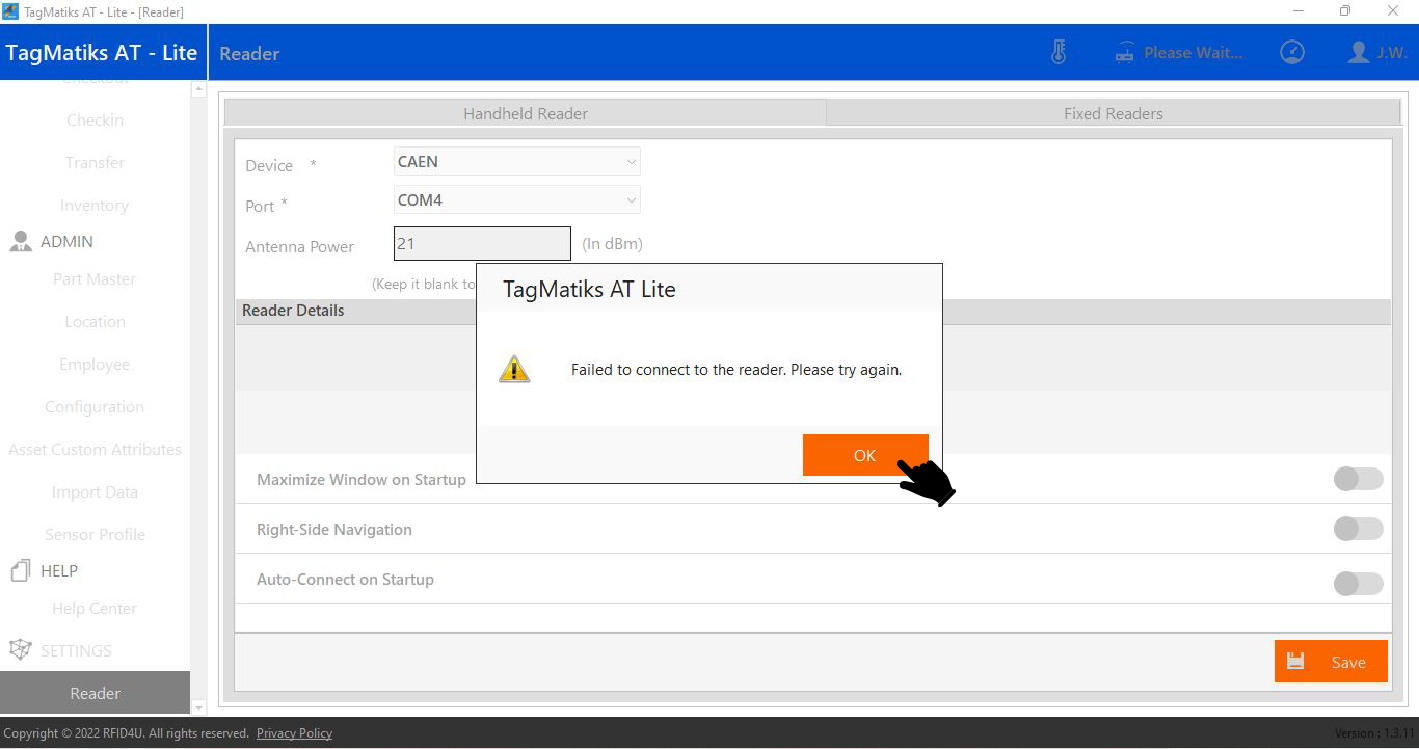Viewport: 1419px width, 749px height.
Task: Toggle Right-Side Navigation switch
Action: coord(1358,529)
